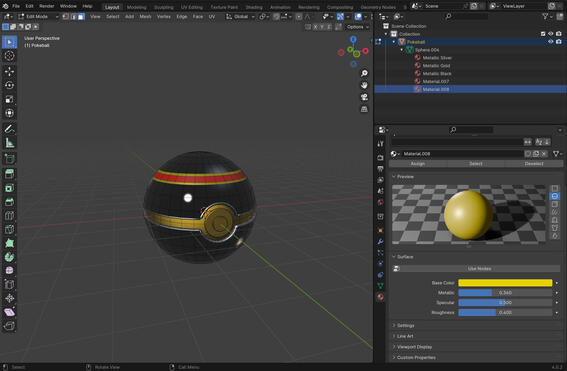Switch perspective/orthographic with the grid icon

(364, 109)
